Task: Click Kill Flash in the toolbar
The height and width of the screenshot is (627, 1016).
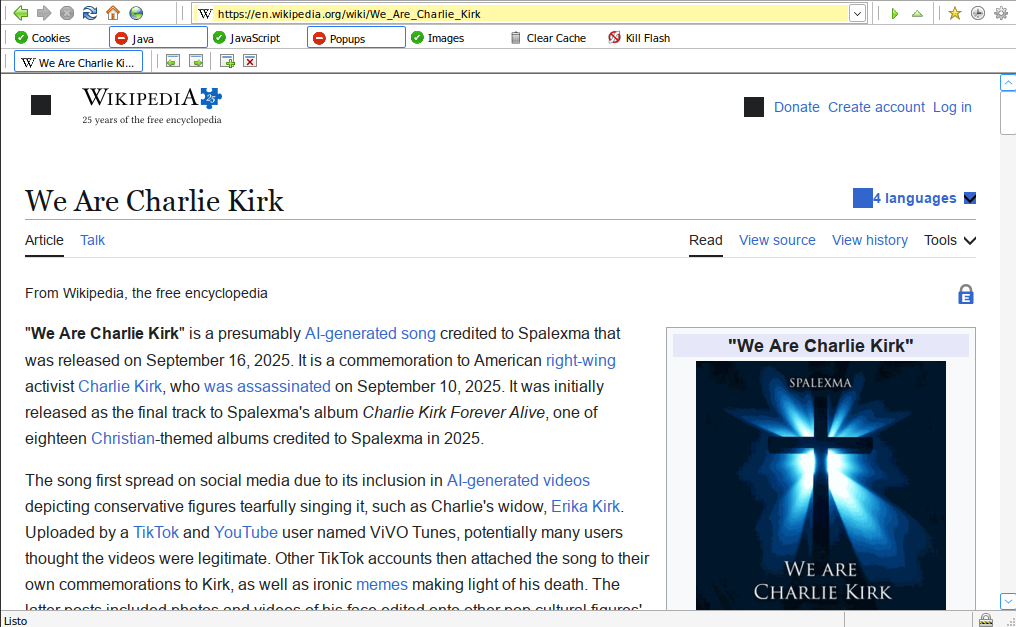Action: point(638,38)
